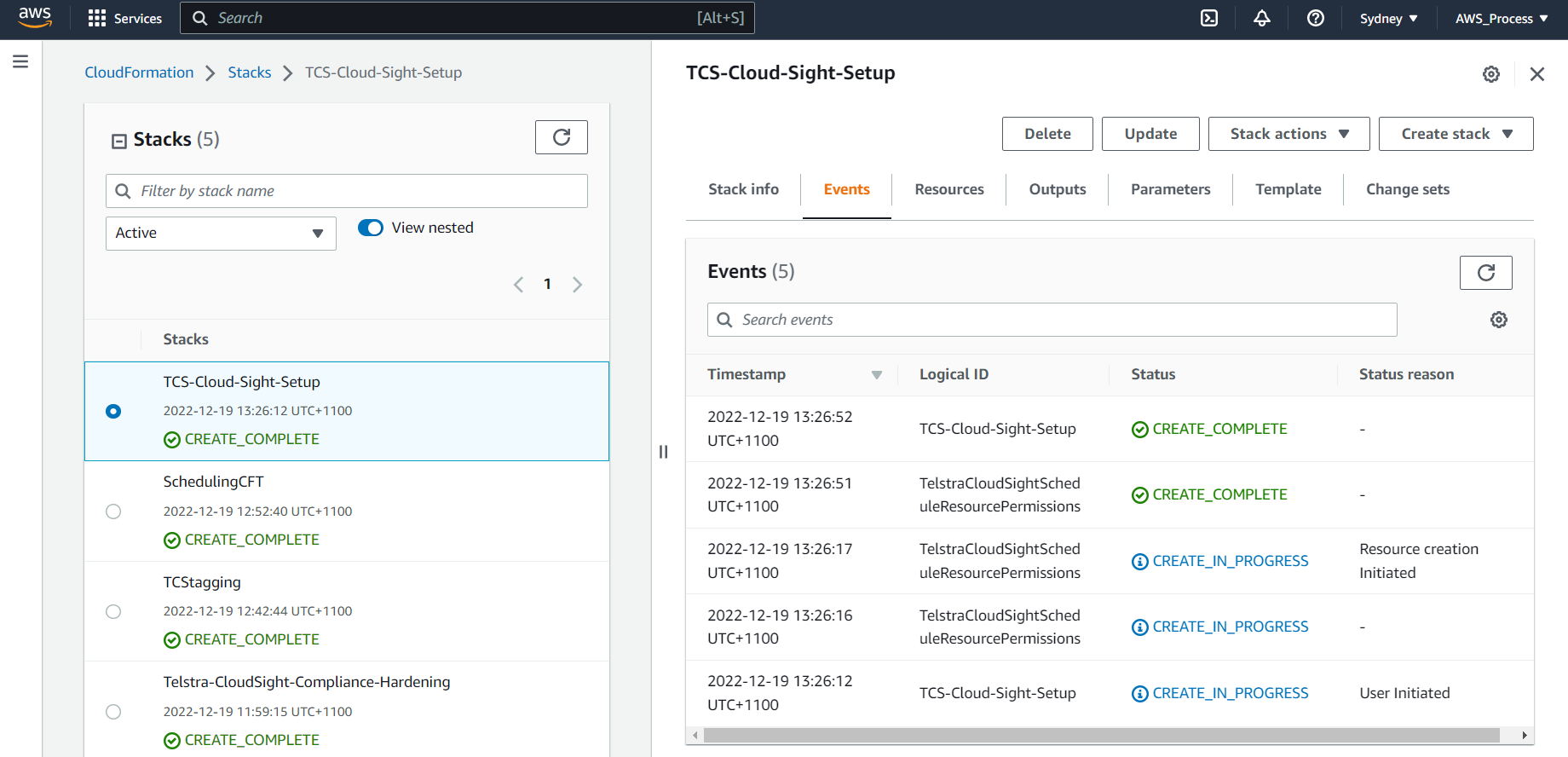Image resolution: width=1568 pixels, height=757 pixels.
Task: Open stack detail panel settings gear
Action: coord(1490,74)
